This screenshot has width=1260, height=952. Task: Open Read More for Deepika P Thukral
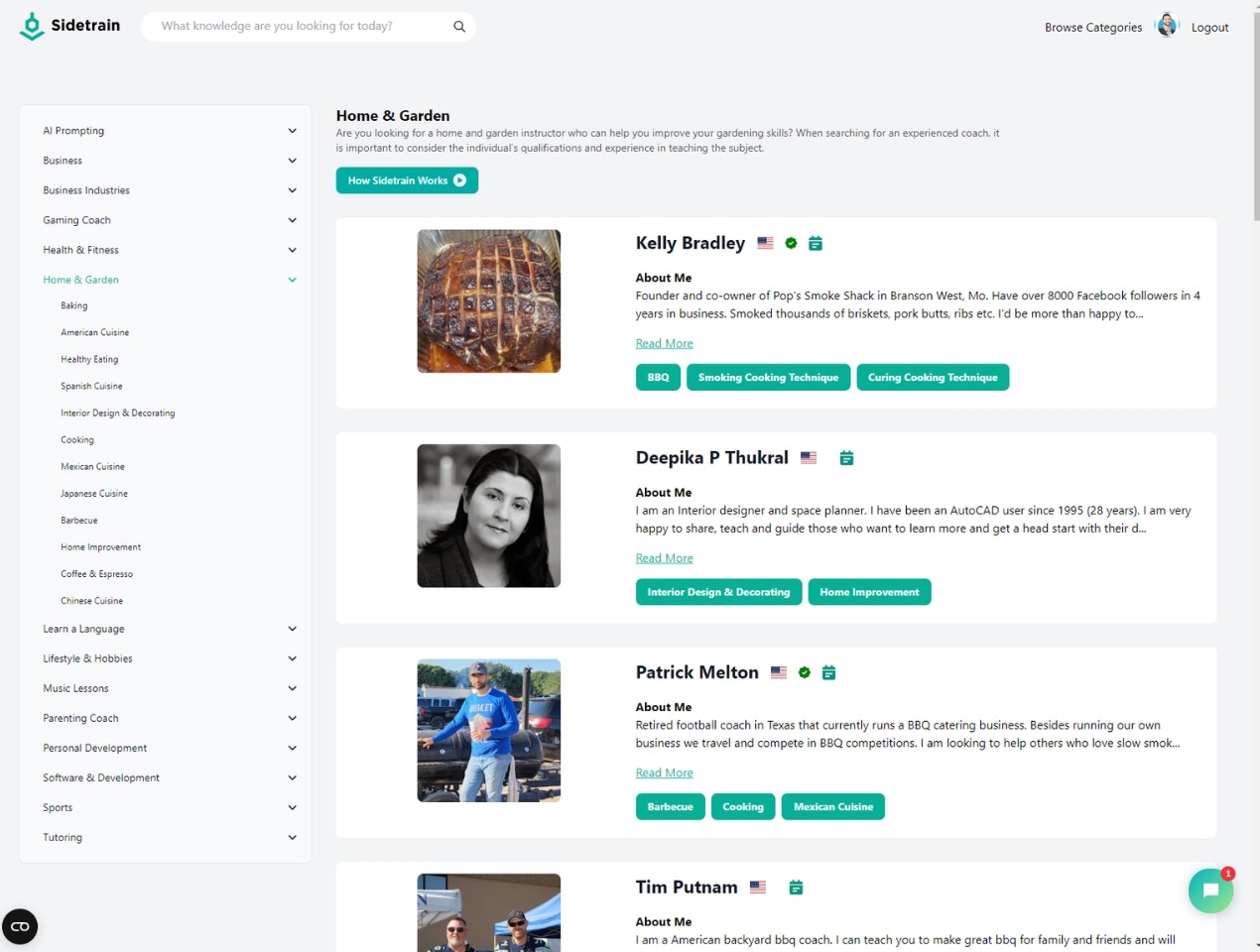(665, 558)
